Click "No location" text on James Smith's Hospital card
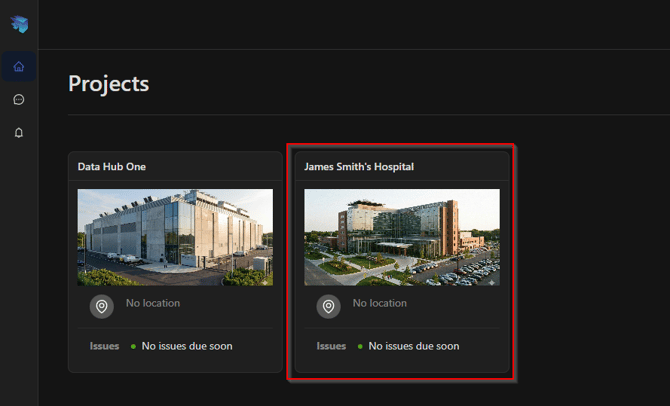This screenshot has width=670, height=406. [380, 303]
